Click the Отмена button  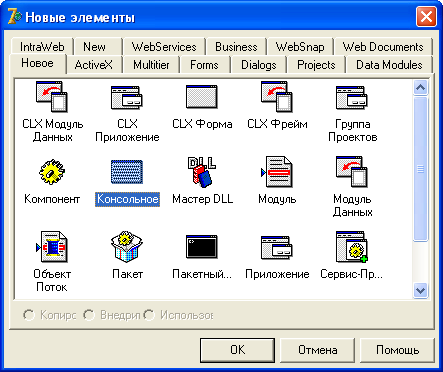[x=317, y=350]
